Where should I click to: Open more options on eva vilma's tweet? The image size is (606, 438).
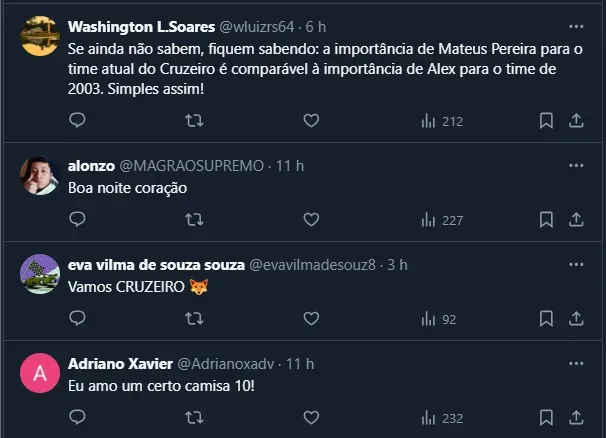click(x=576, y=264)
